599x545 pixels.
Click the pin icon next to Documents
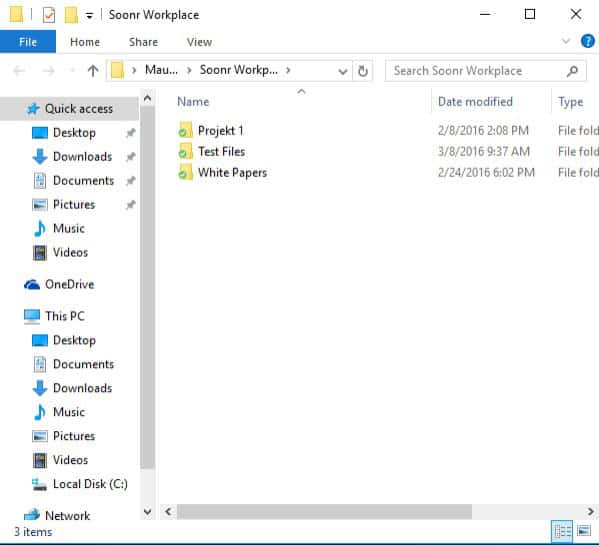coord(131,181)
